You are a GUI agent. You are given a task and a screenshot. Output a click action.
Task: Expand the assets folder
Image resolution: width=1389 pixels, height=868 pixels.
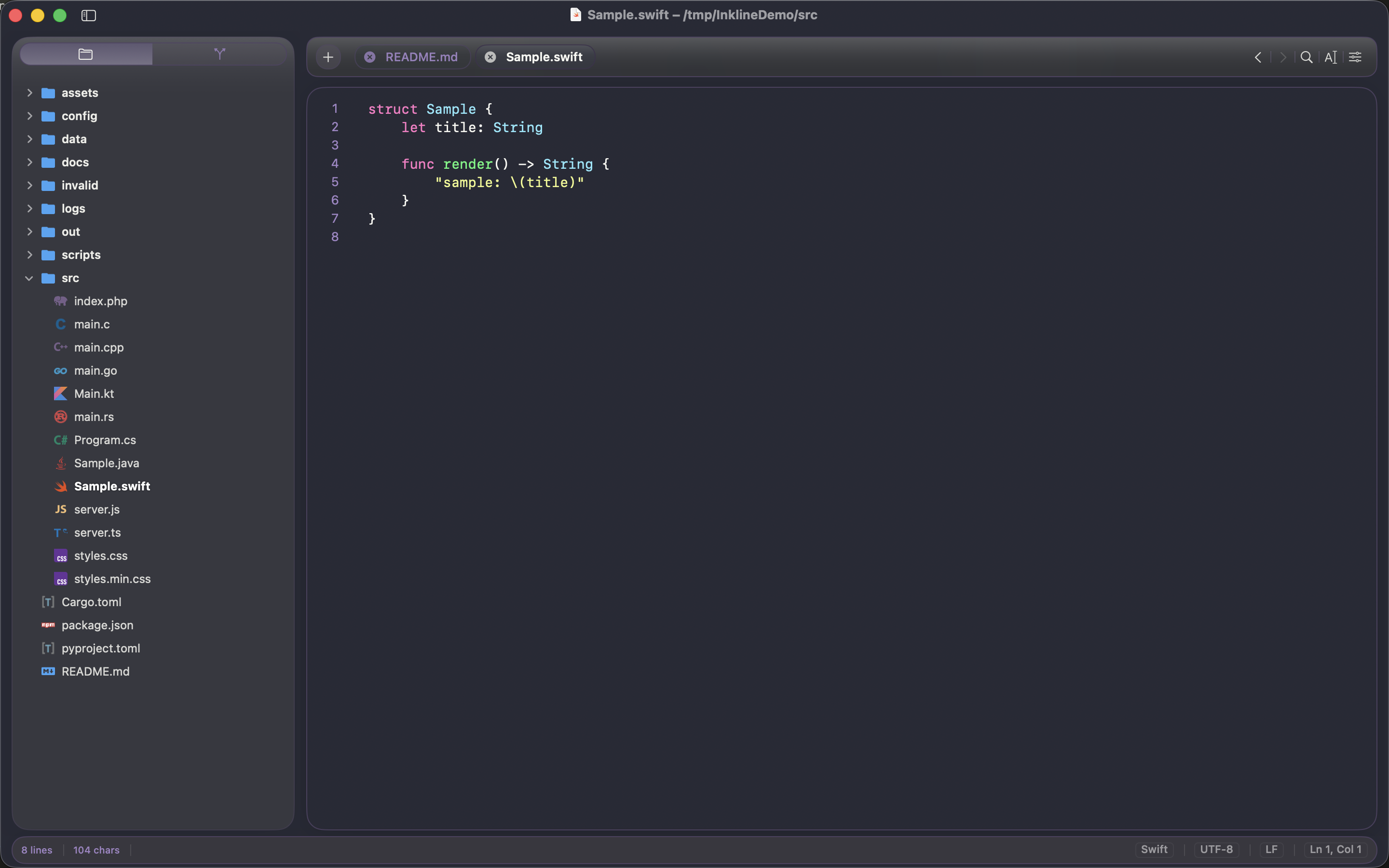click(29, 93)
